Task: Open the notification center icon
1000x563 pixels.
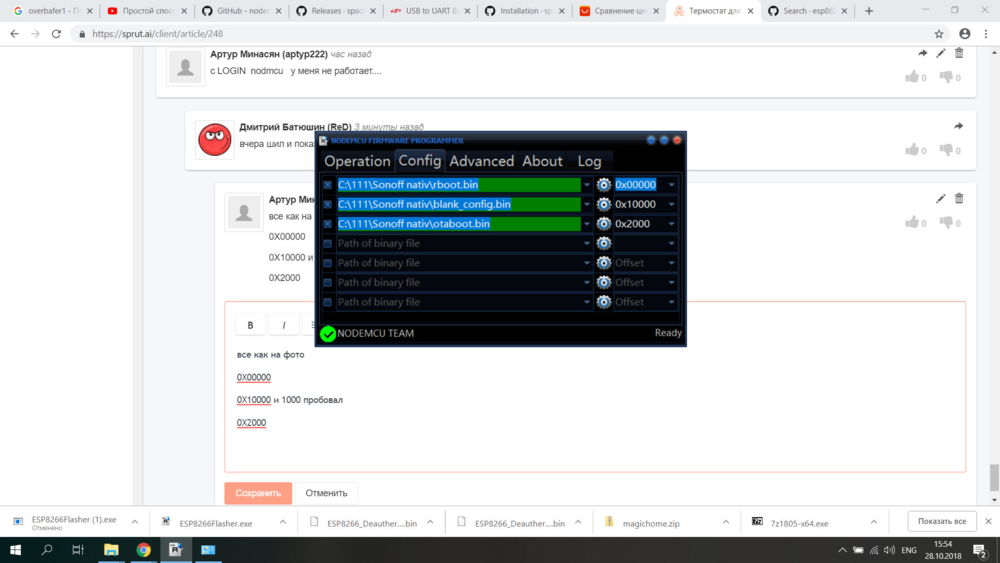Action: tap(980, 550)
